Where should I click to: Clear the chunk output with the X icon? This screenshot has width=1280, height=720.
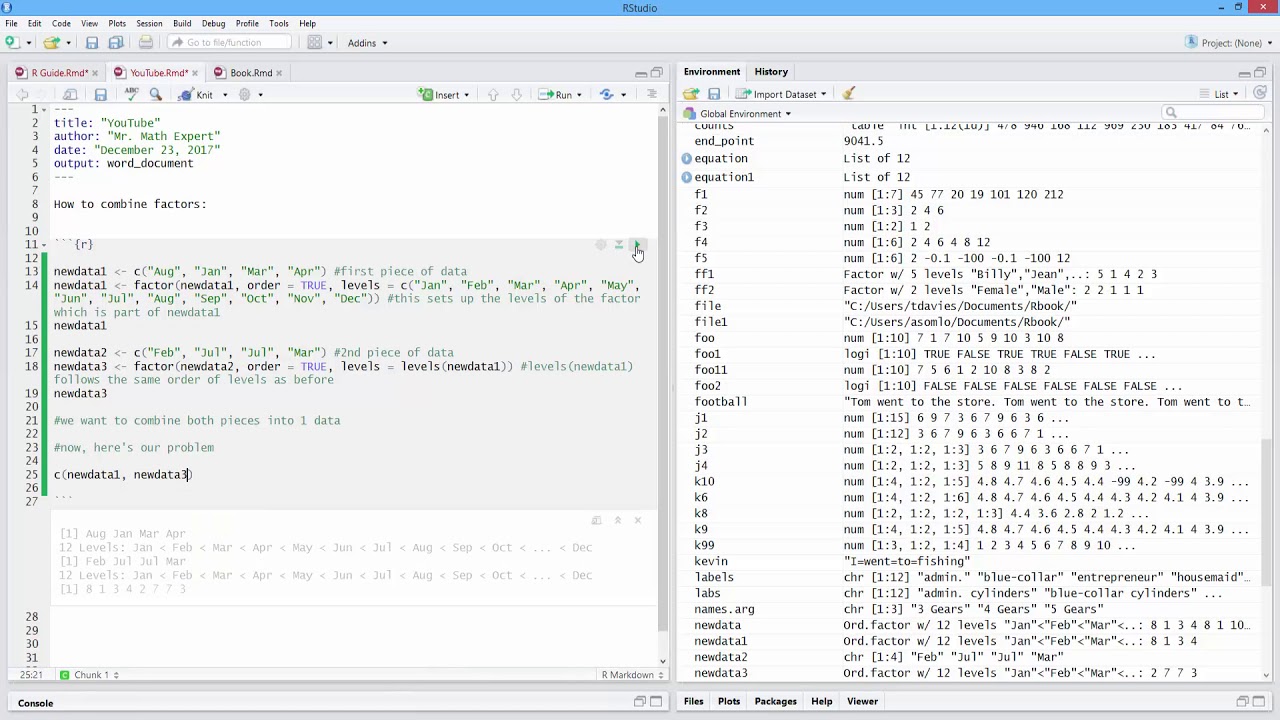638,520
